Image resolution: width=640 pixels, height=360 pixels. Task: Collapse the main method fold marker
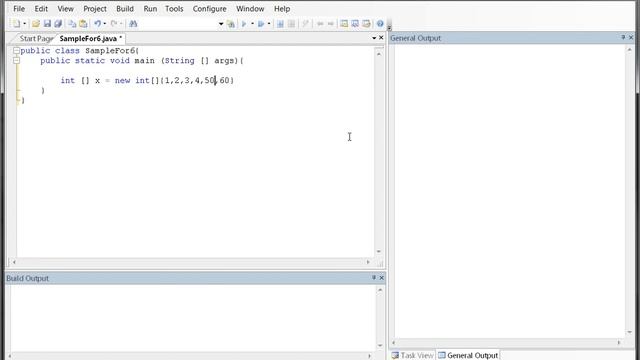pos(16,60)
